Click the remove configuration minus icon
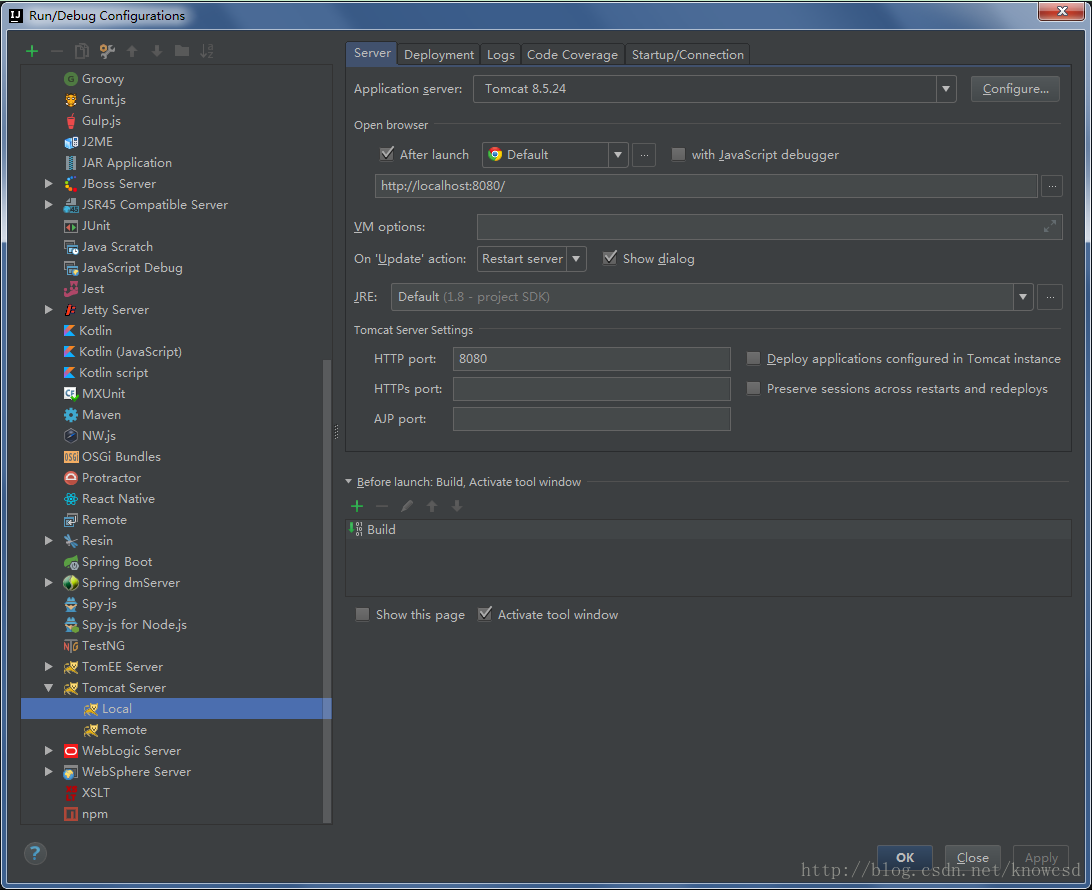 coord(57,51)
